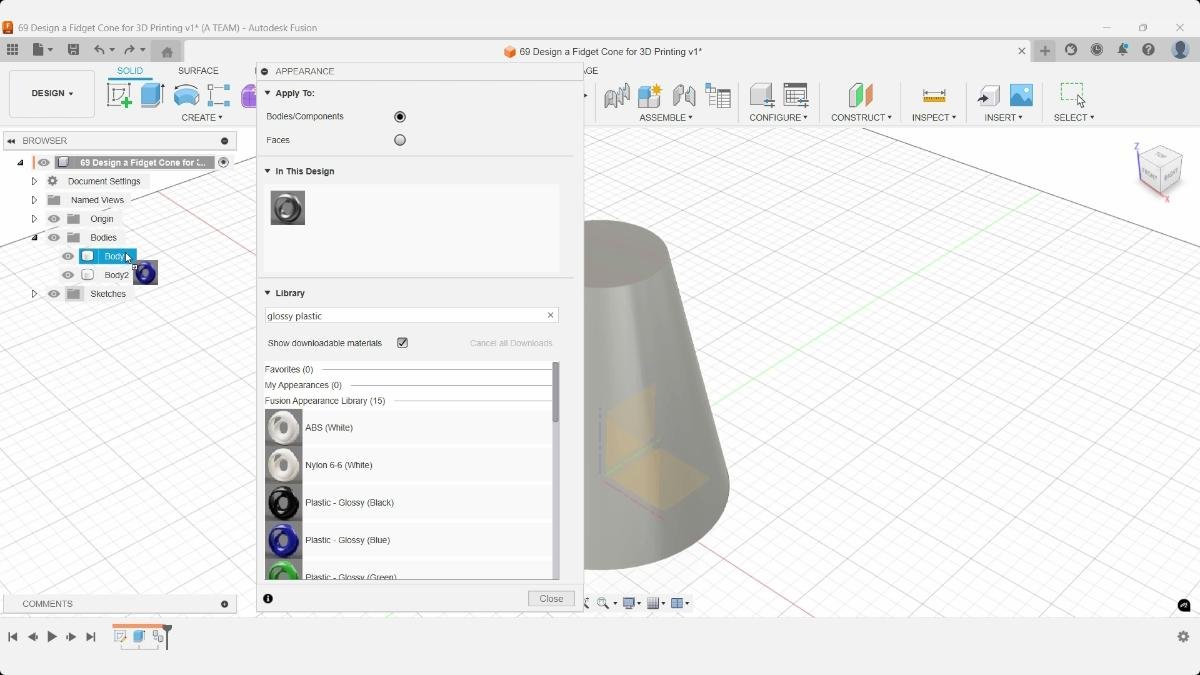Click the Configure Model icon
This screenshot has width=1200, height=675.
point(762,95)
